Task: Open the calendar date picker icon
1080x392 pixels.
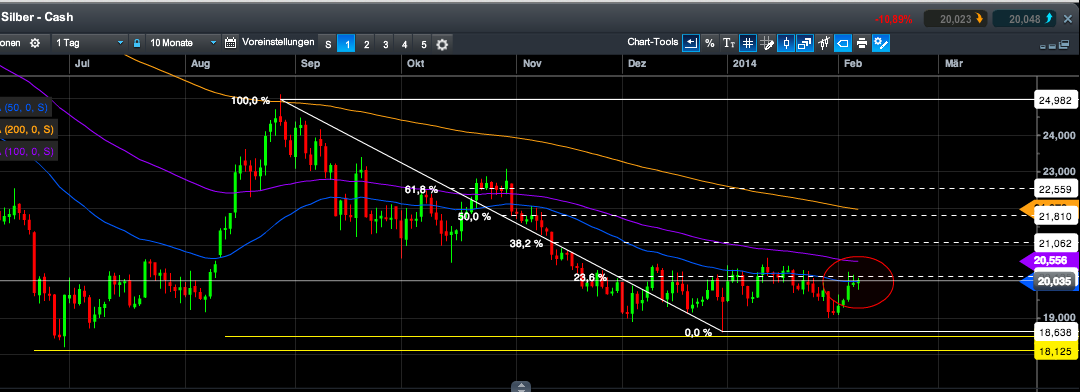Action: [231, 43]
